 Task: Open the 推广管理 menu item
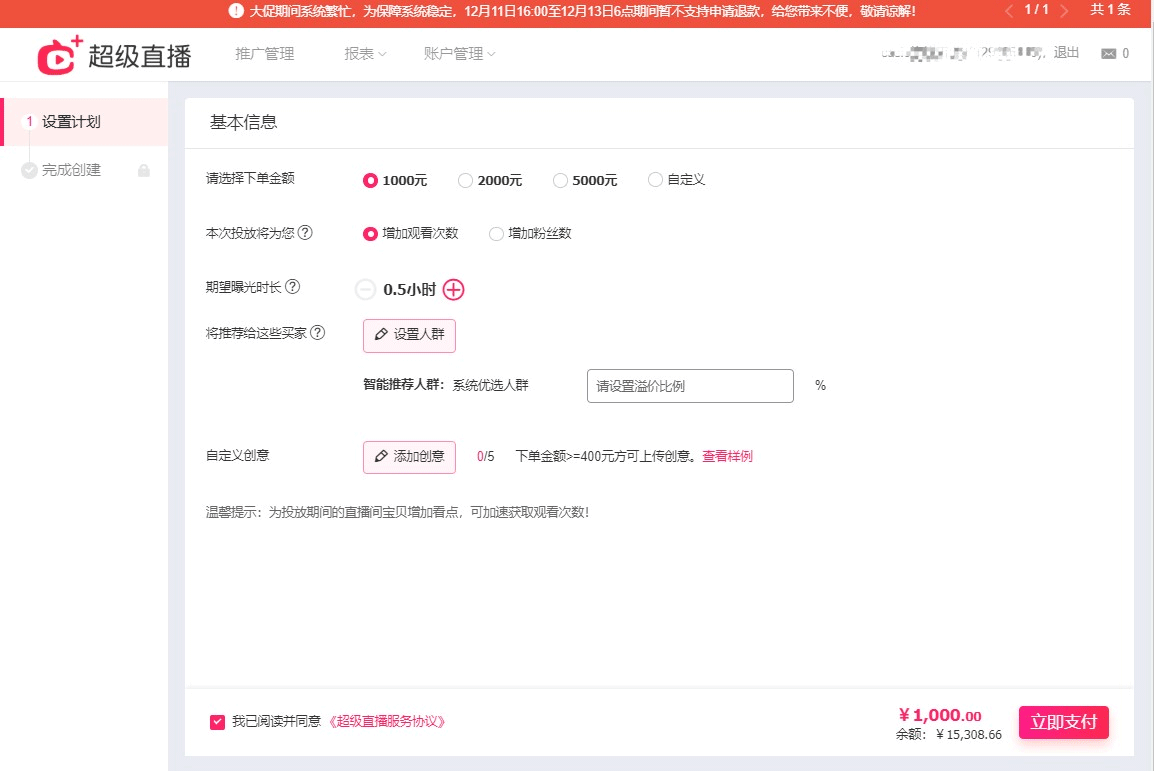(x=265, y=54)
